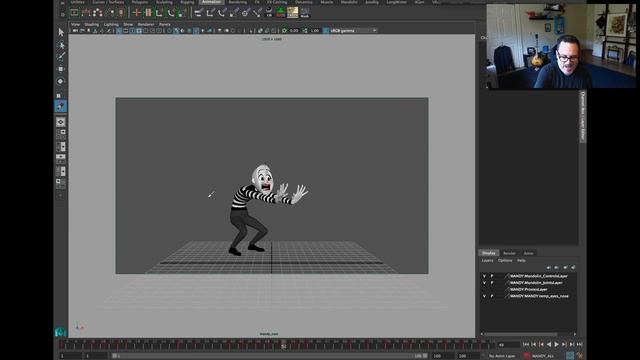Click the viewport exposure value 0.00 field
The width and height of the screenshot is (640, 360).
[293, 31]
